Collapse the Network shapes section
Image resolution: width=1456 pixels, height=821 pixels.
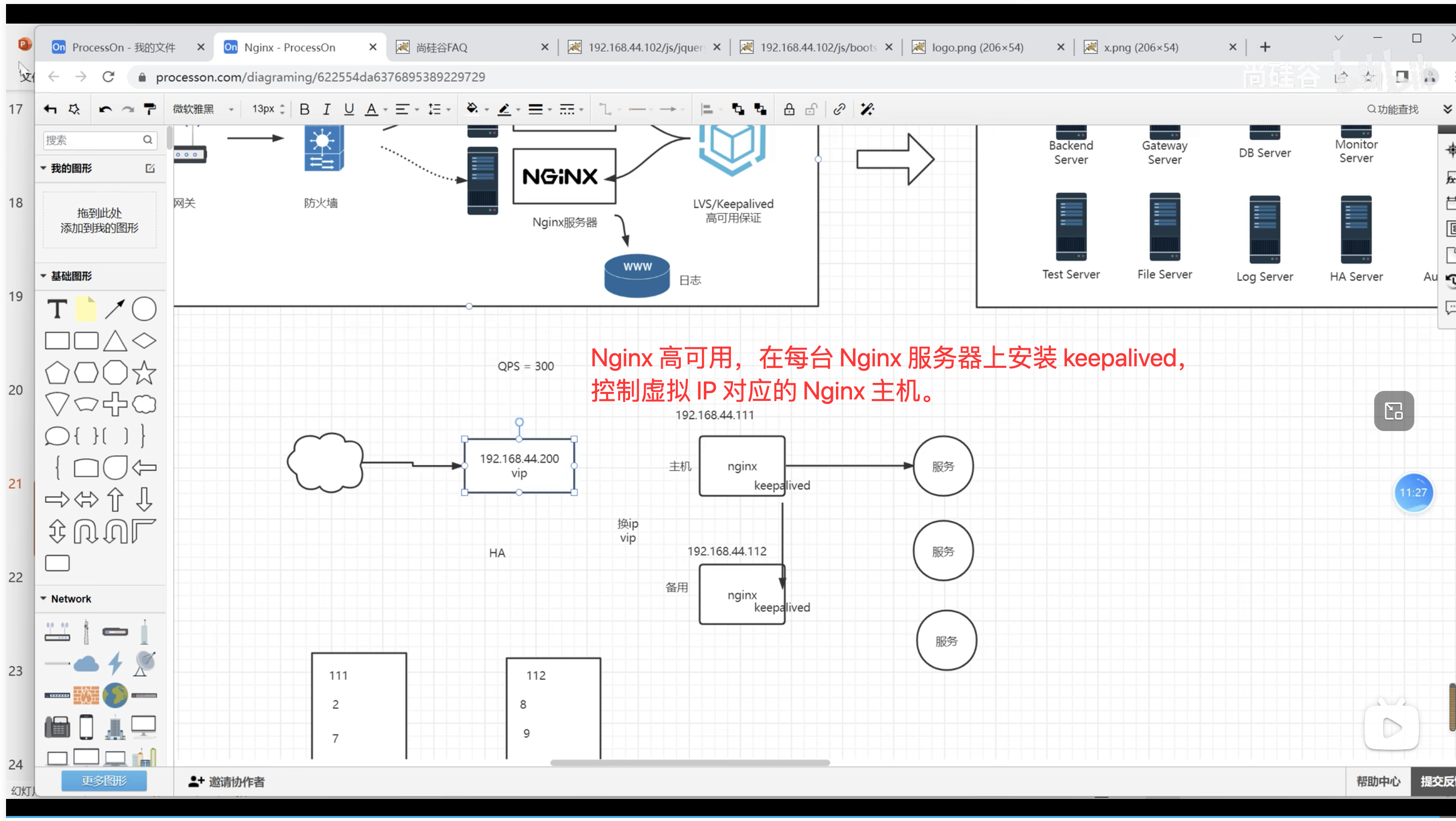pos(44,599)
